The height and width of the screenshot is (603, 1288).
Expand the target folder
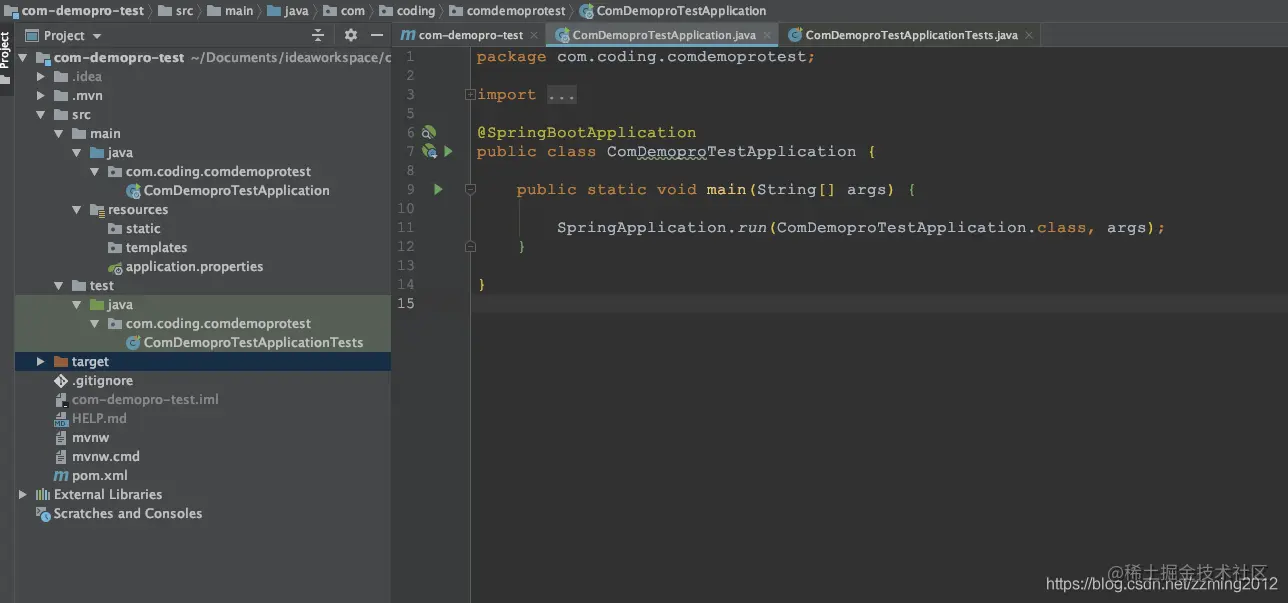pyautogui.click(x=41, y=362)
